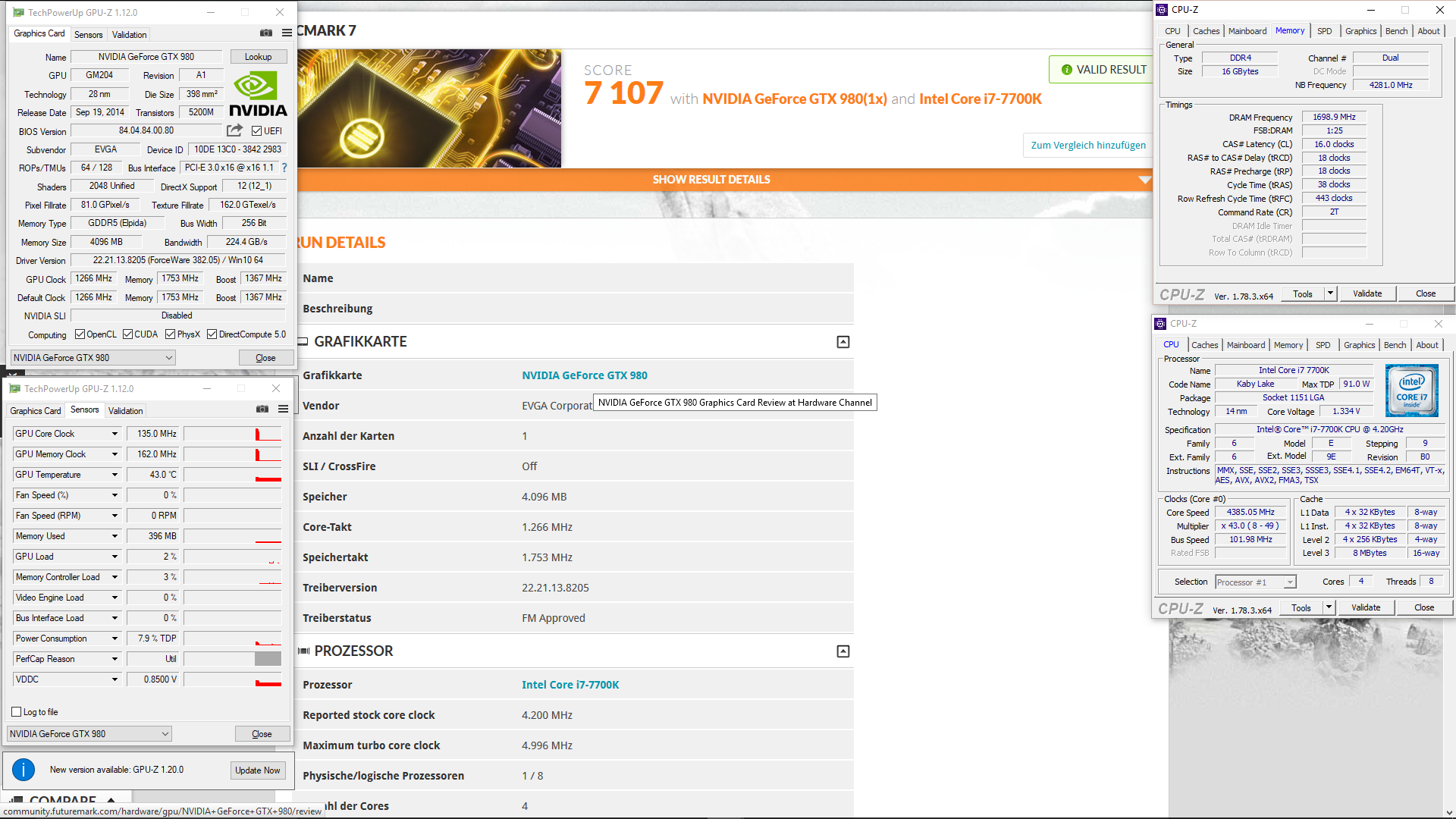
Task: Click the CPU-Z memory window title icon
Action: (1161, 10)
